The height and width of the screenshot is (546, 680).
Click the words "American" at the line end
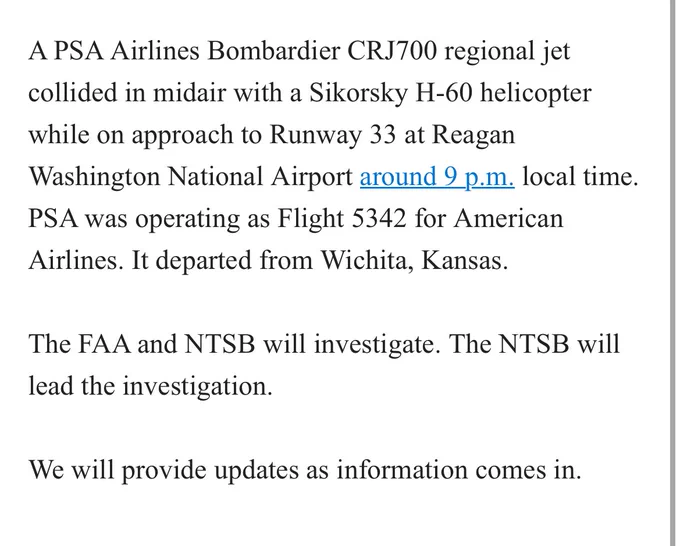click(508, 219)
